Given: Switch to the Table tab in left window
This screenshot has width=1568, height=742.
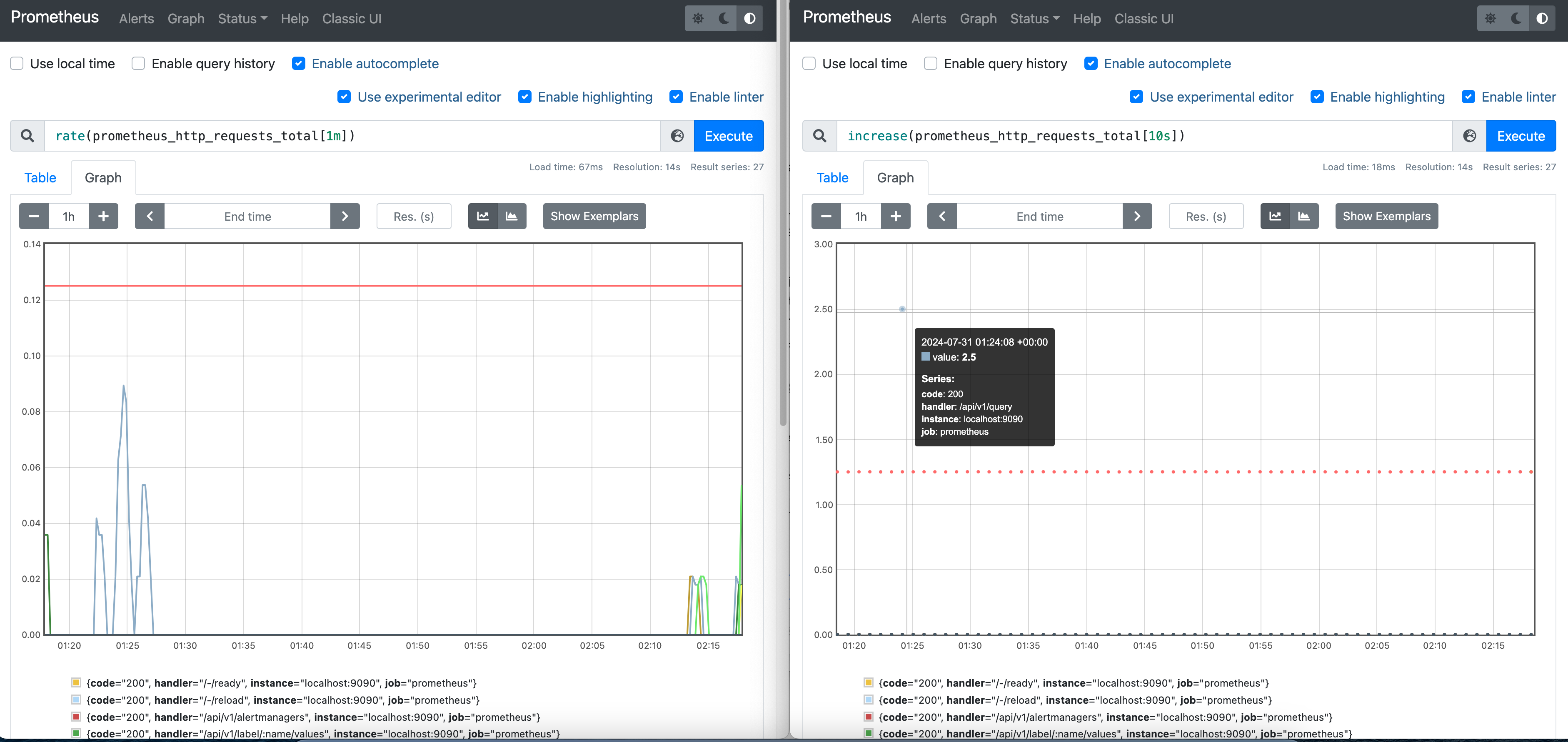Looking at the screenshot, I should pyautogui.click(x=40, y=178).
